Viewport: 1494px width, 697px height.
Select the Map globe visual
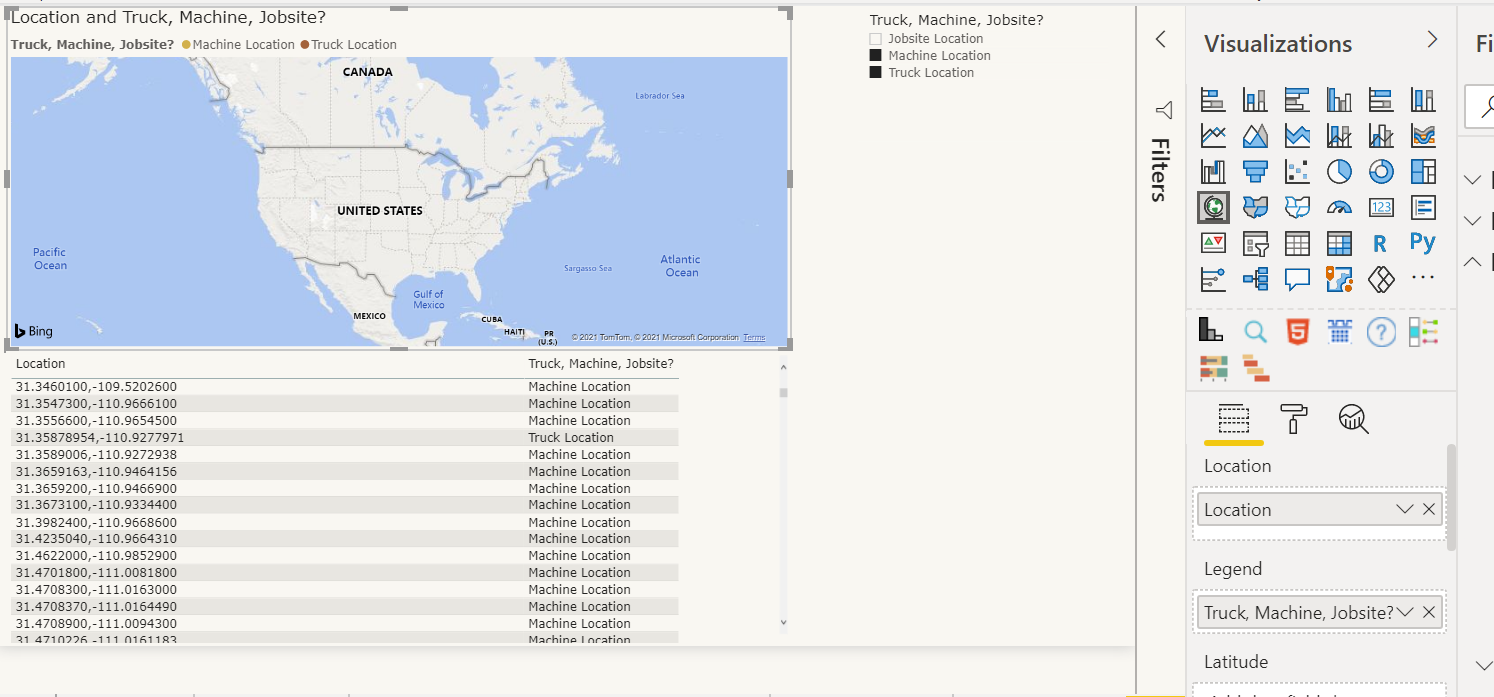coord(1213,207)
